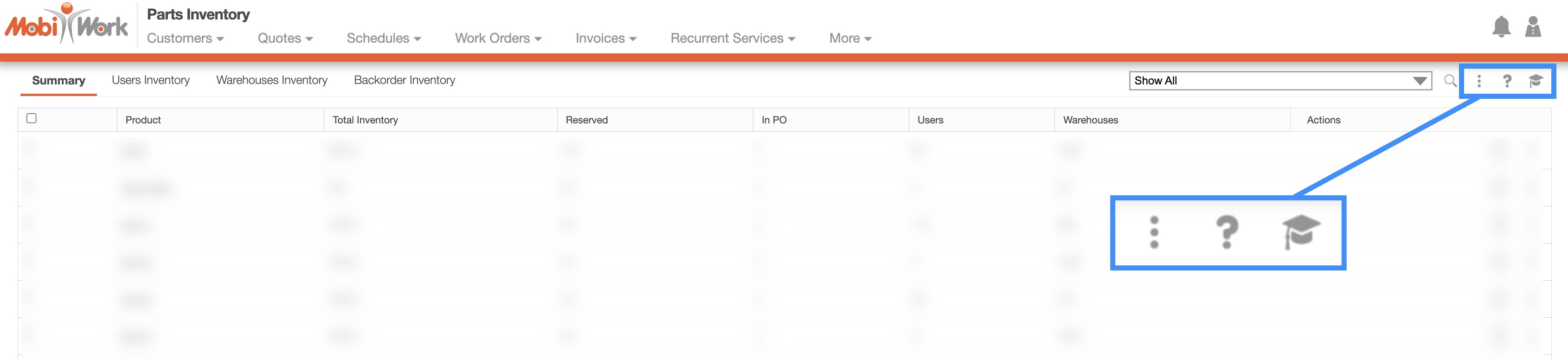
Task: Click the search magnifier beside Show All
Action: click(x=1450, y=80)
